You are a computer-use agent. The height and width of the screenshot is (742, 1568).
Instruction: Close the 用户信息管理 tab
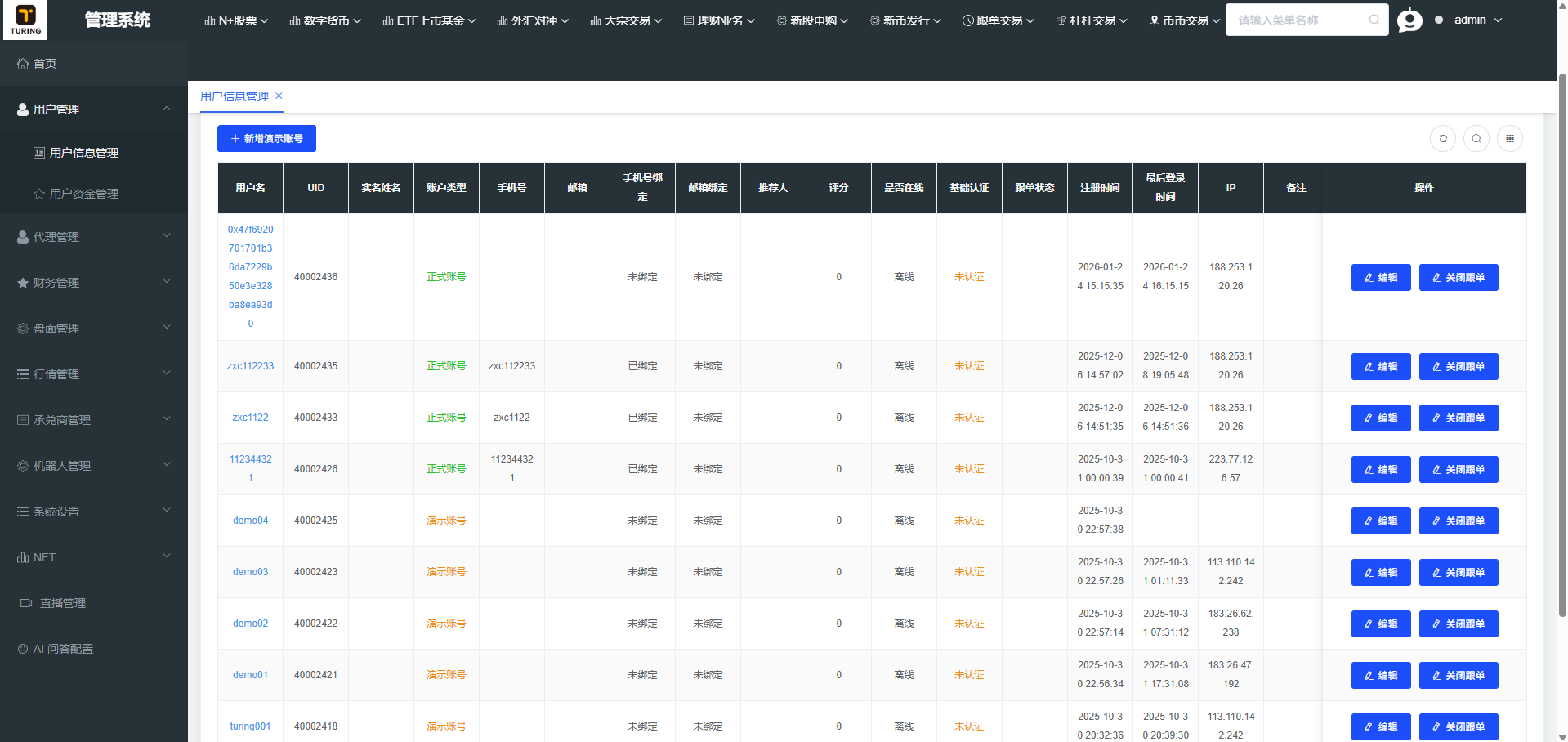coord(279,96)
